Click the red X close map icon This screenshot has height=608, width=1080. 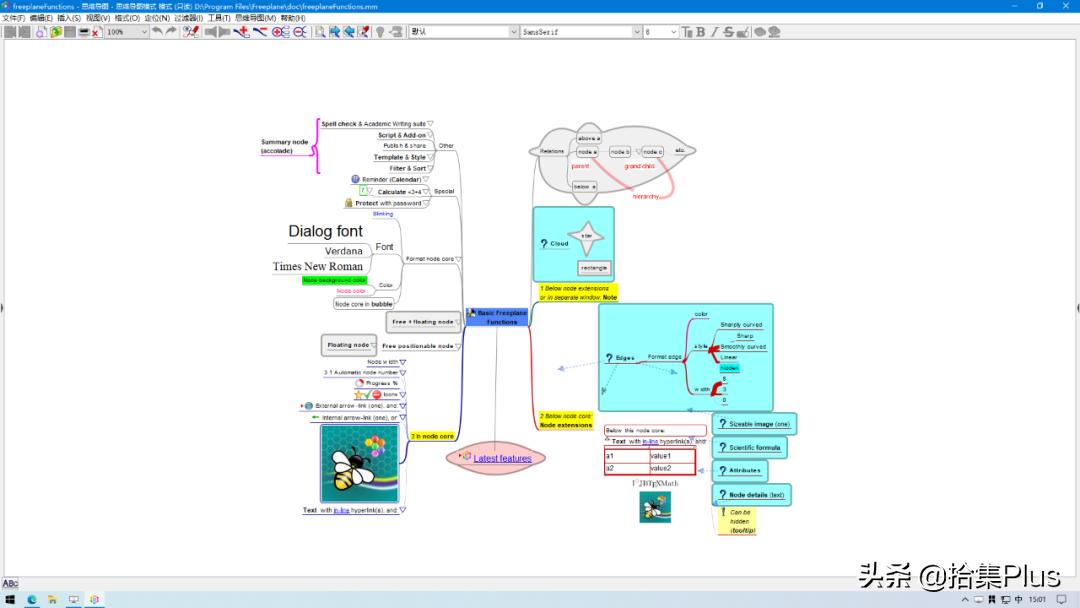coord(96,32)
